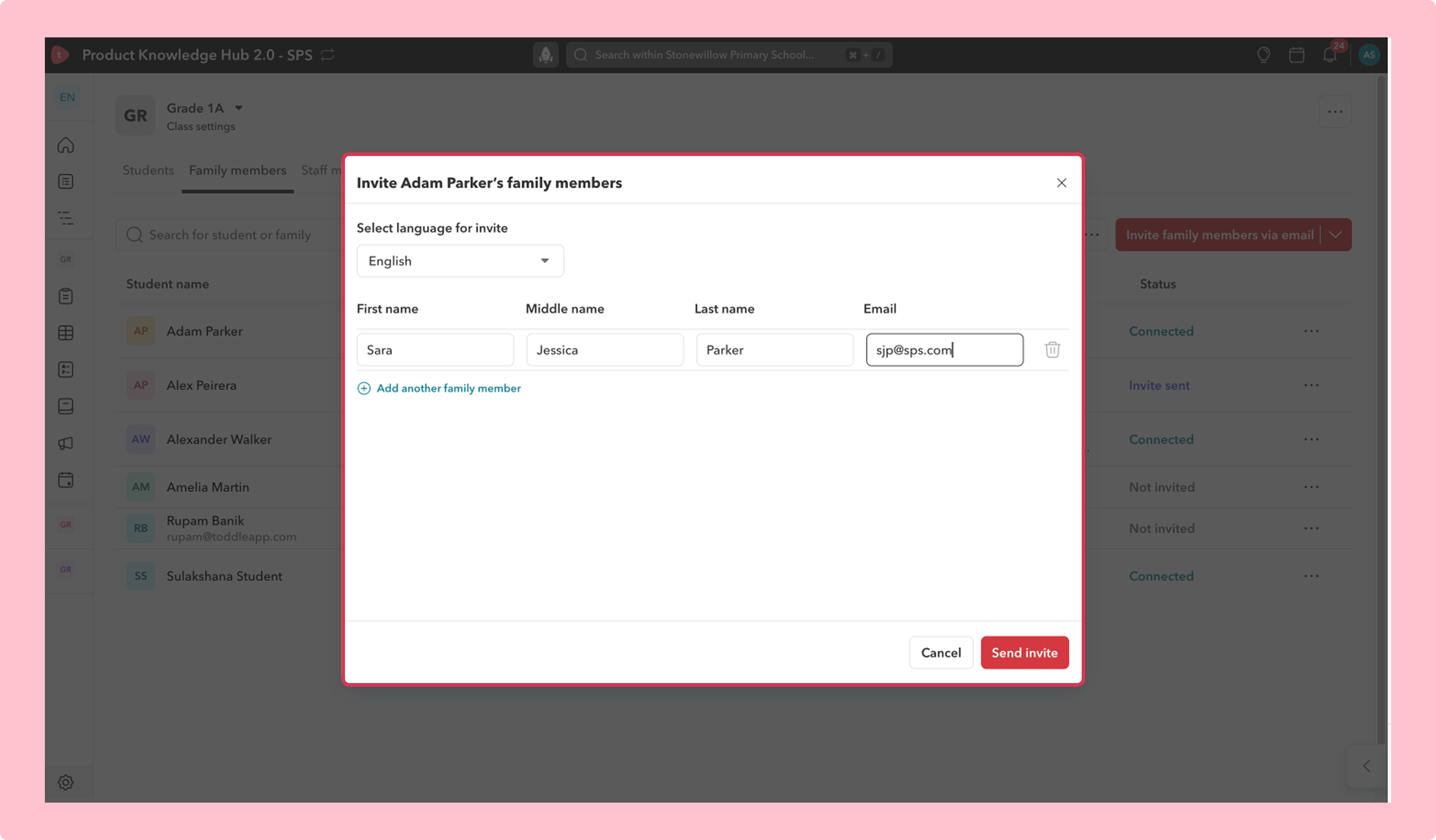Click the email rupam@toddleapp.com
The image size is (1436, 840).
[x=231, y=537]
